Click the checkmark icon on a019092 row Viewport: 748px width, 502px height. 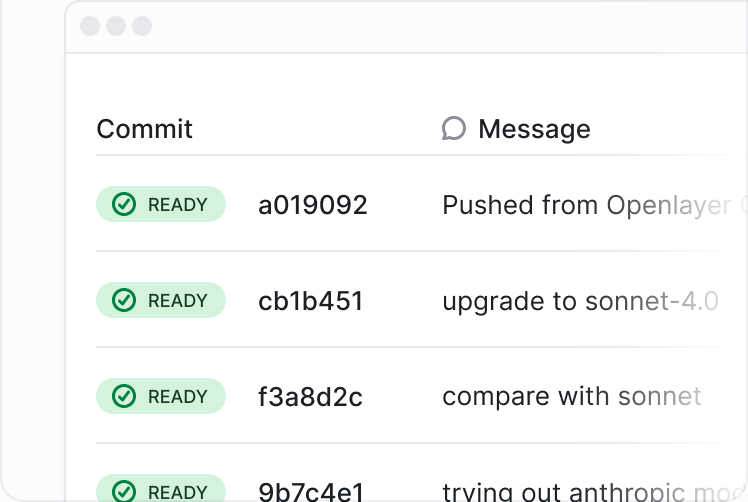(x=124, y=204)
